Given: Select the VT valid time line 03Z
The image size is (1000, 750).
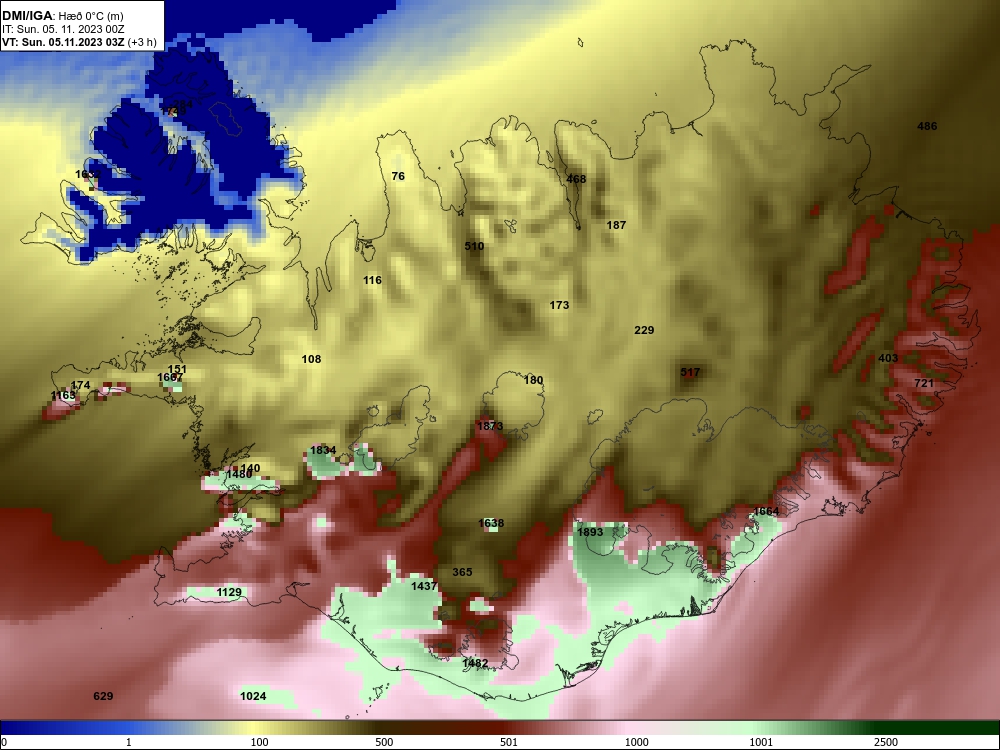Looking at the screenshot, I should tap(79, 42).
